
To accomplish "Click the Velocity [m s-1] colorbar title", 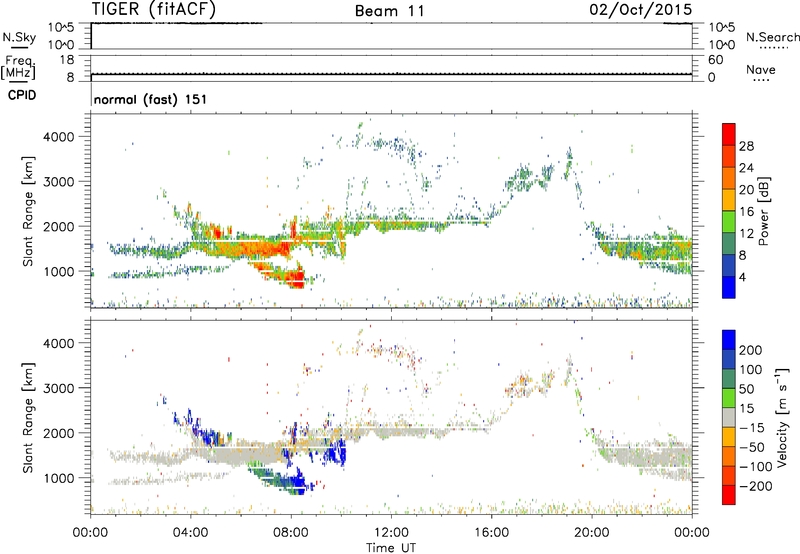I will tap(782, 417).
